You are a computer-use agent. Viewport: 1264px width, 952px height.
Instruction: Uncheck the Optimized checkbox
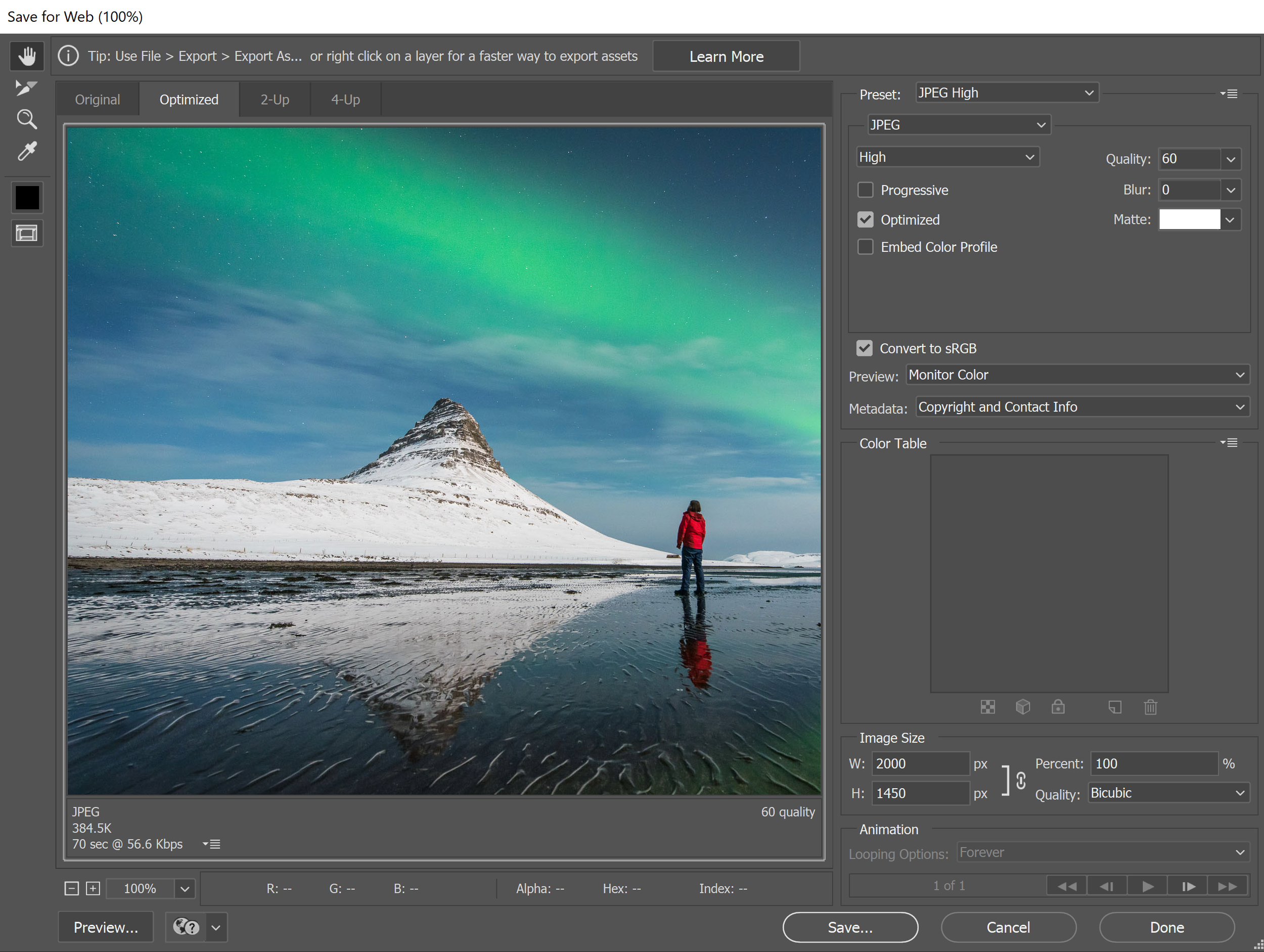[865, 219]
